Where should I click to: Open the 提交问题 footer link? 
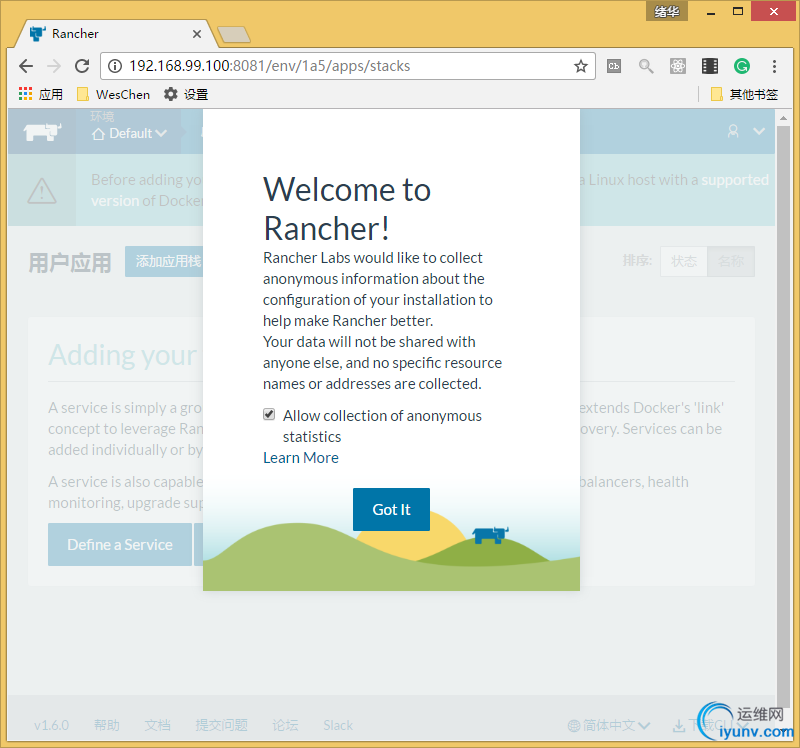pyautogui.click(x=221, y=725)
